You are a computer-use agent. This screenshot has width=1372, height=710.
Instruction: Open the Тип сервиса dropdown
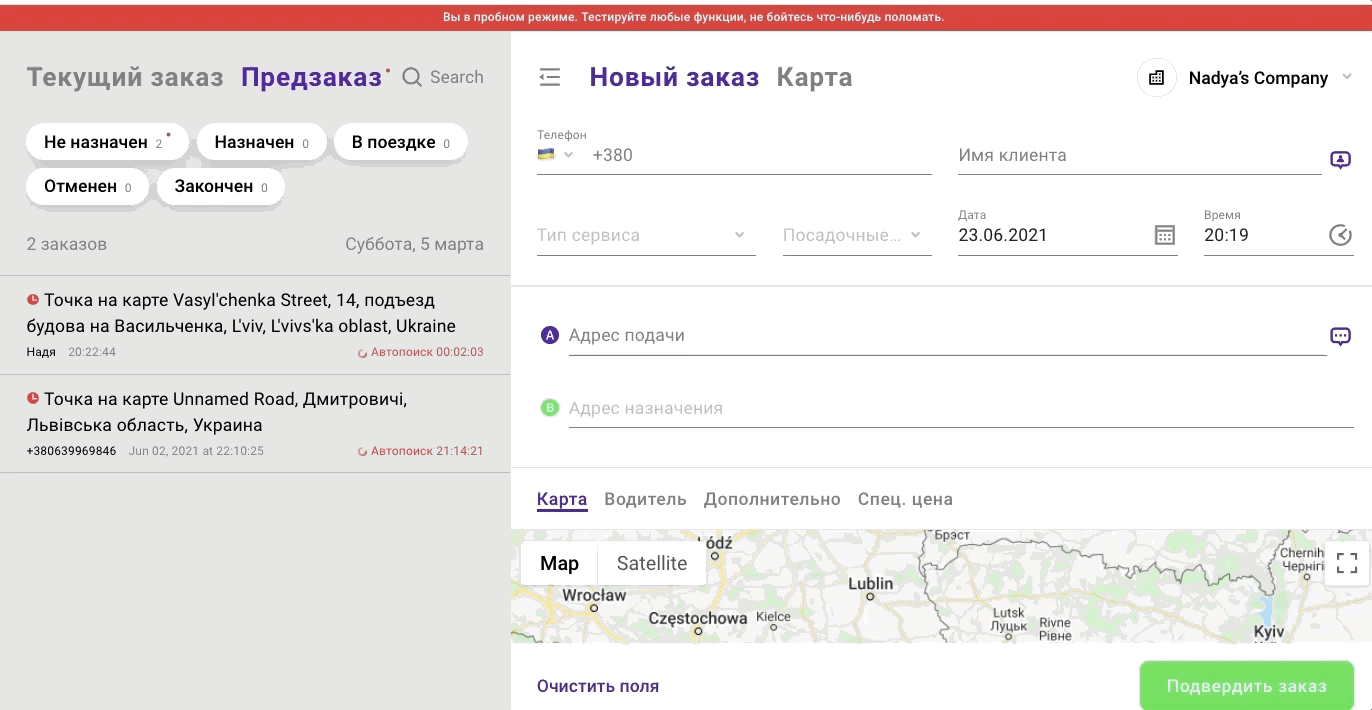point(646,236)
